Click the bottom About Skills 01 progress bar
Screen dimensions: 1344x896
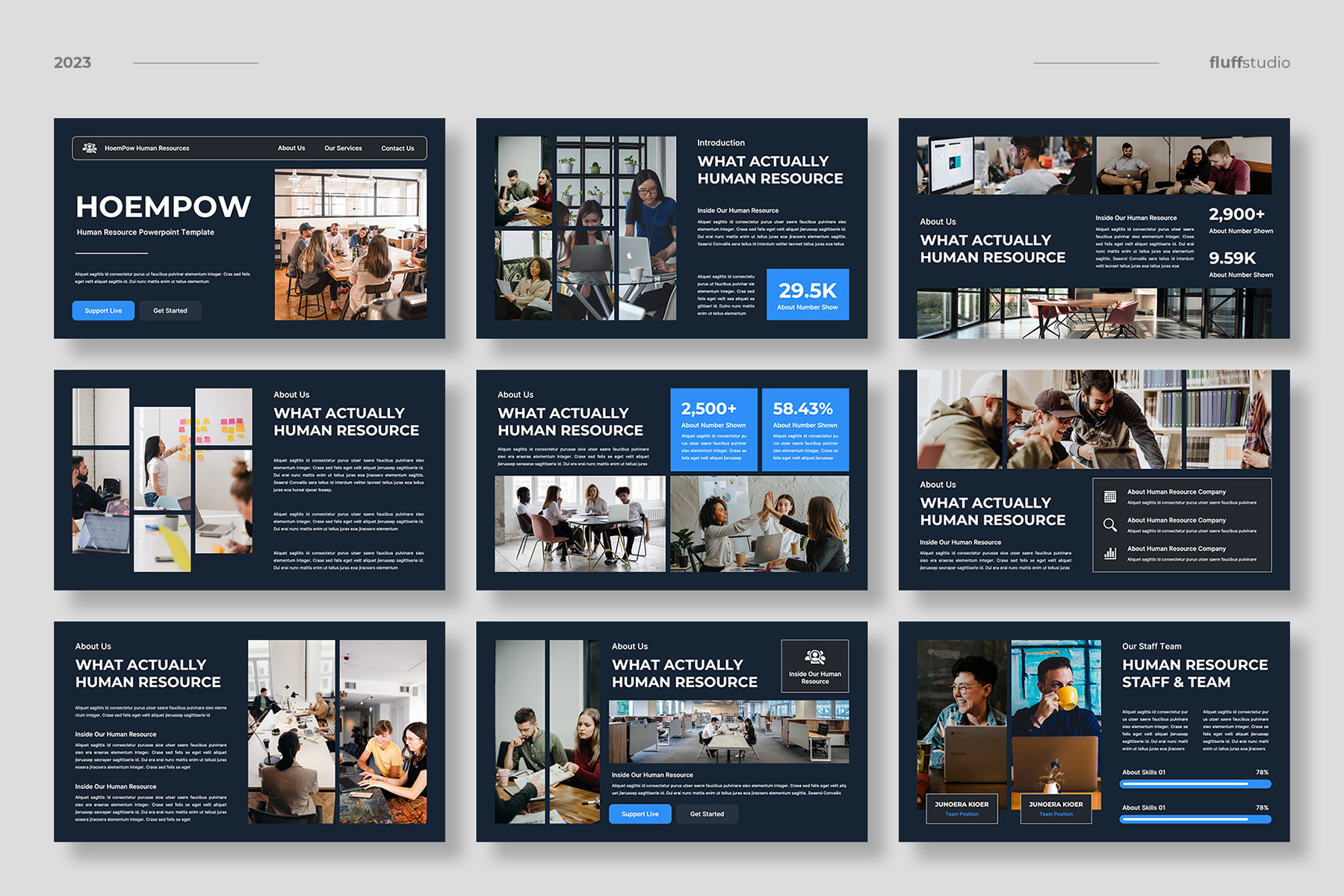tap(1195, 819)
